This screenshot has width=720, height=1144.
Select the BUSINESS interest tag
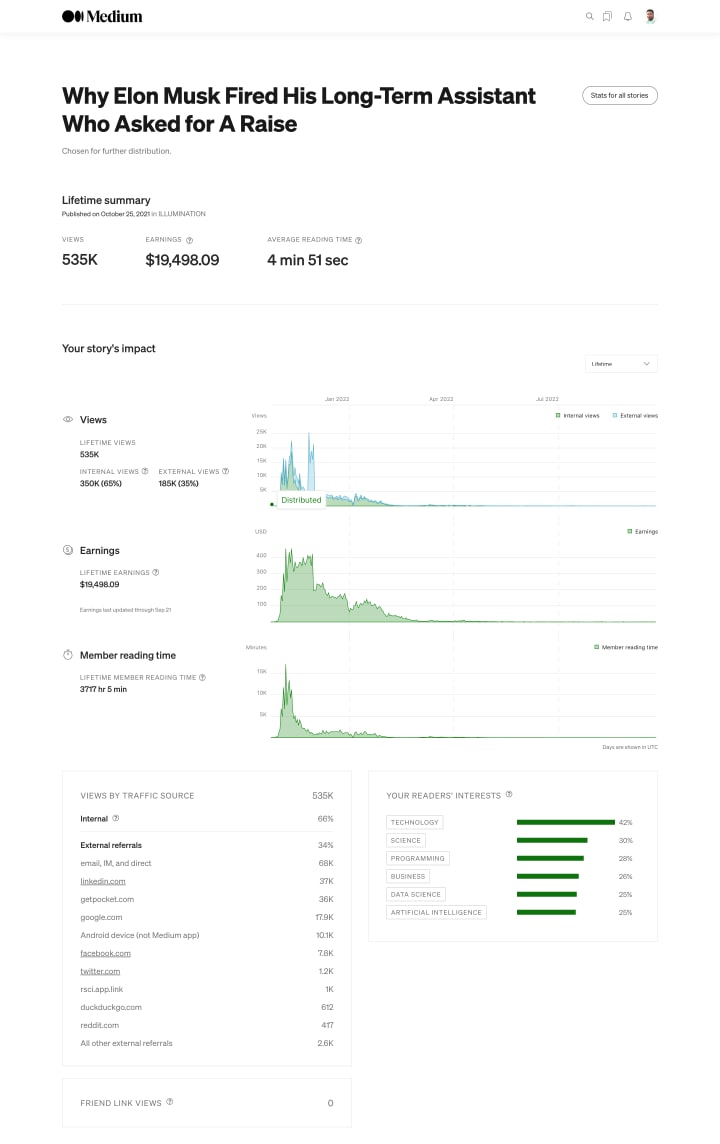point(408,876)
